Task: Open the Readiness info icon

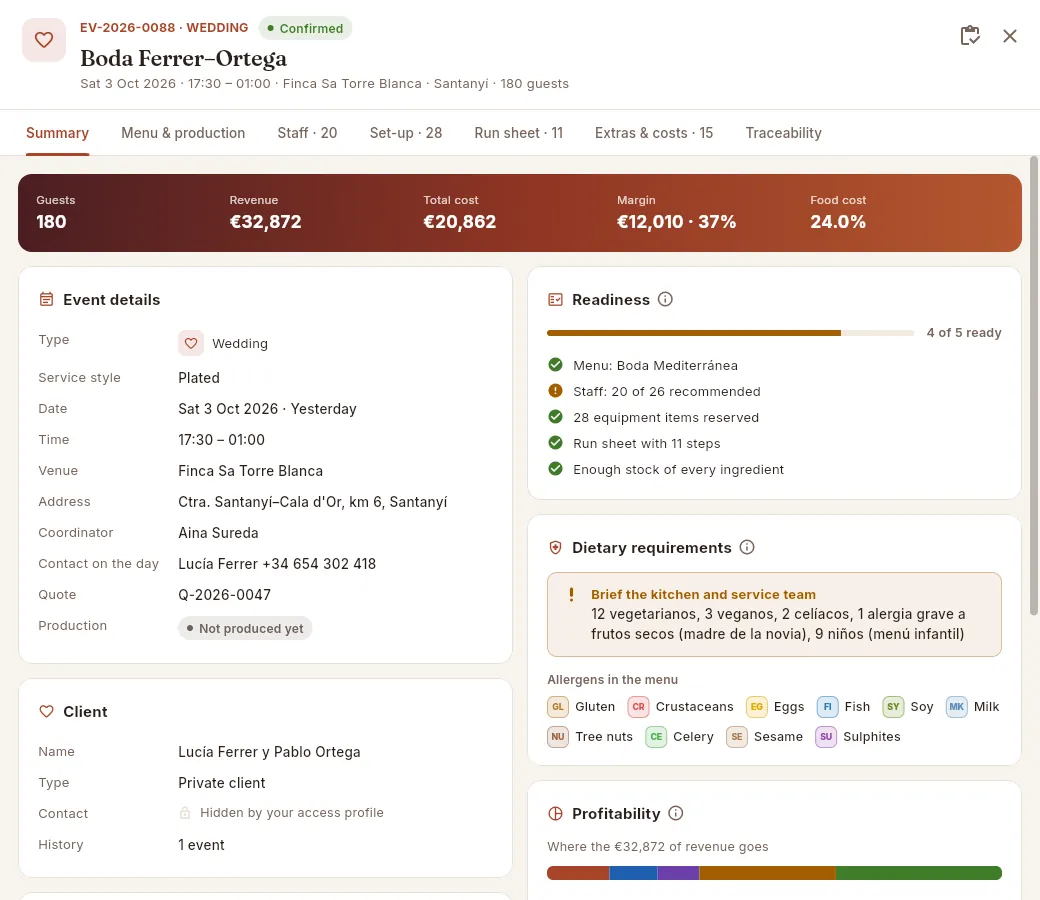Action: [x=665, y=299]
